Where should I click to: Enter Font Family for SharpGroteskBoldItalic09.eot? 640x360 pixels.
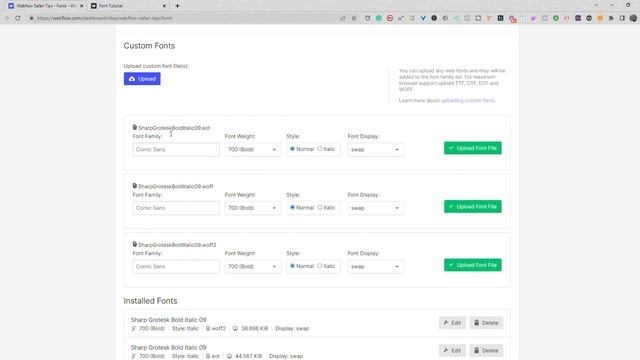[176, 149]
